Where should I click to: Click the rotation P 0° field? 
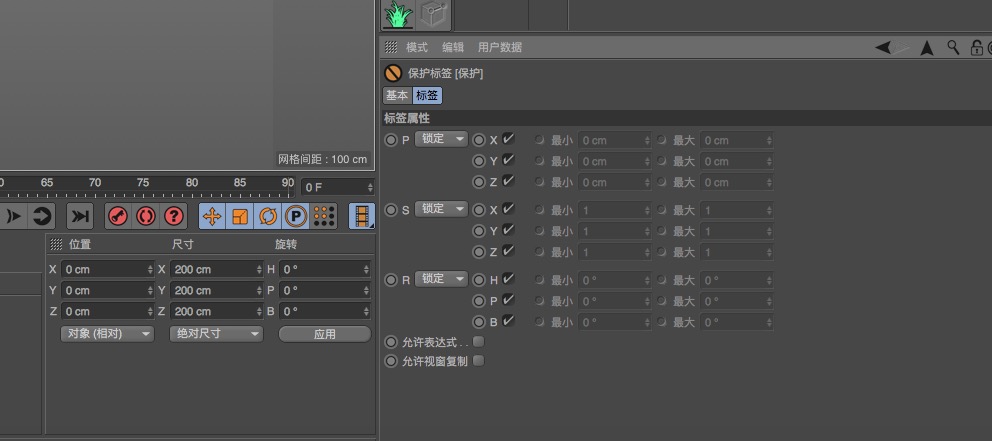tap(325, 290)
